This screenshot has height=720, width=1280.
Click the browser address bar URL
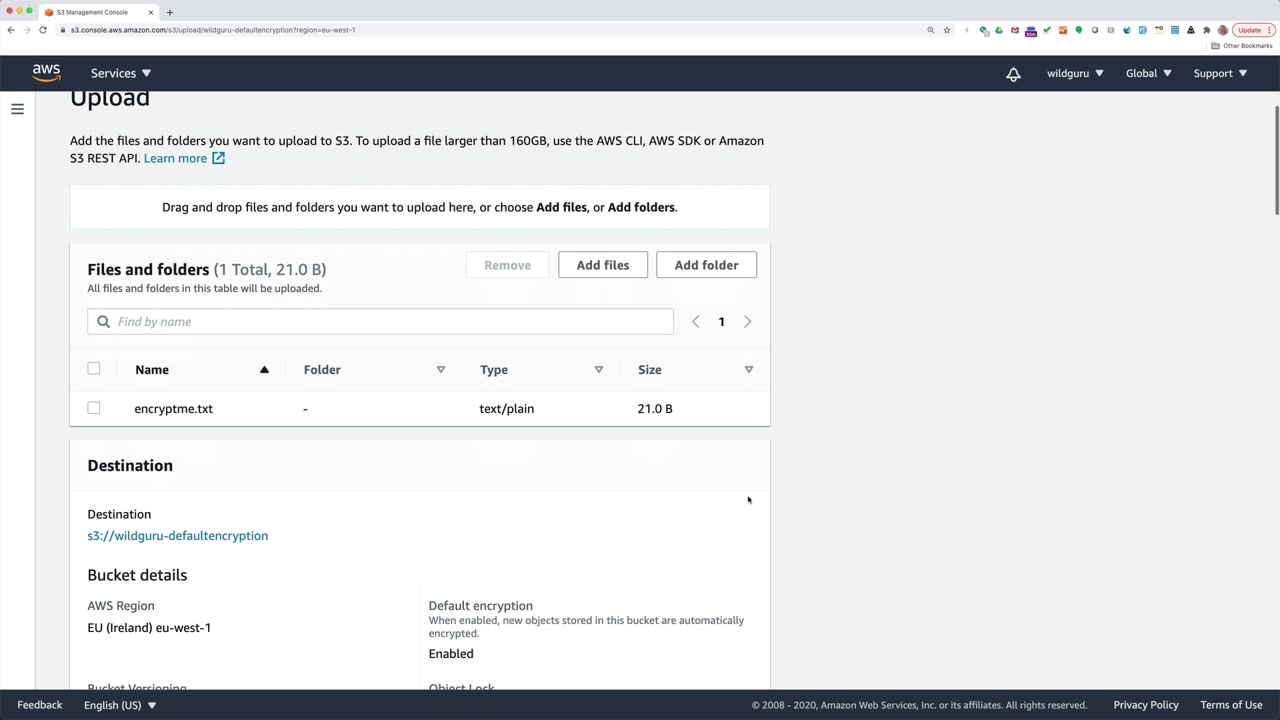click(213, 30)
